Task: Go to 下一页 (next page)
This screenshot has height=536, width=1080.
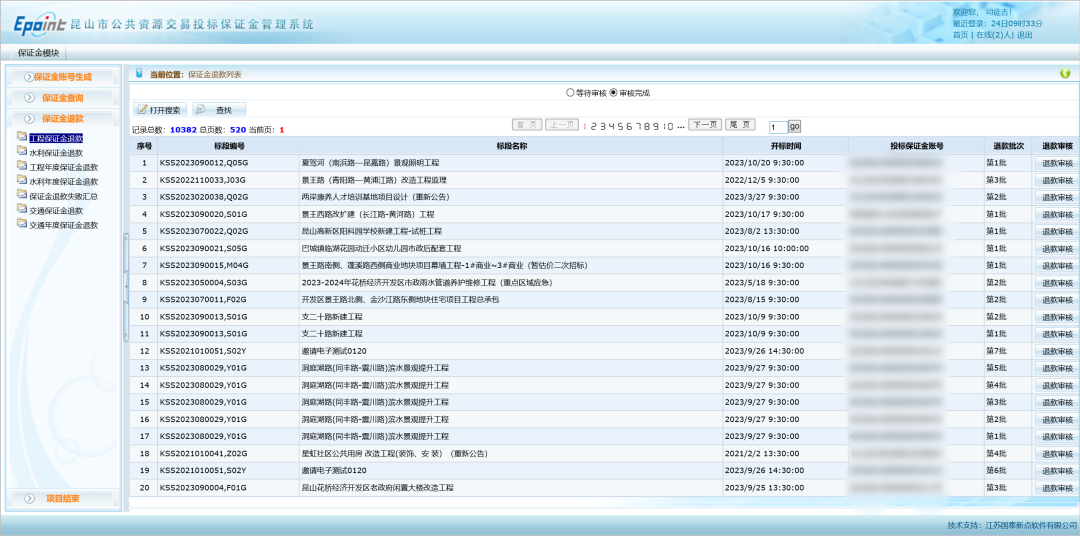Action: tap(705, 125)
